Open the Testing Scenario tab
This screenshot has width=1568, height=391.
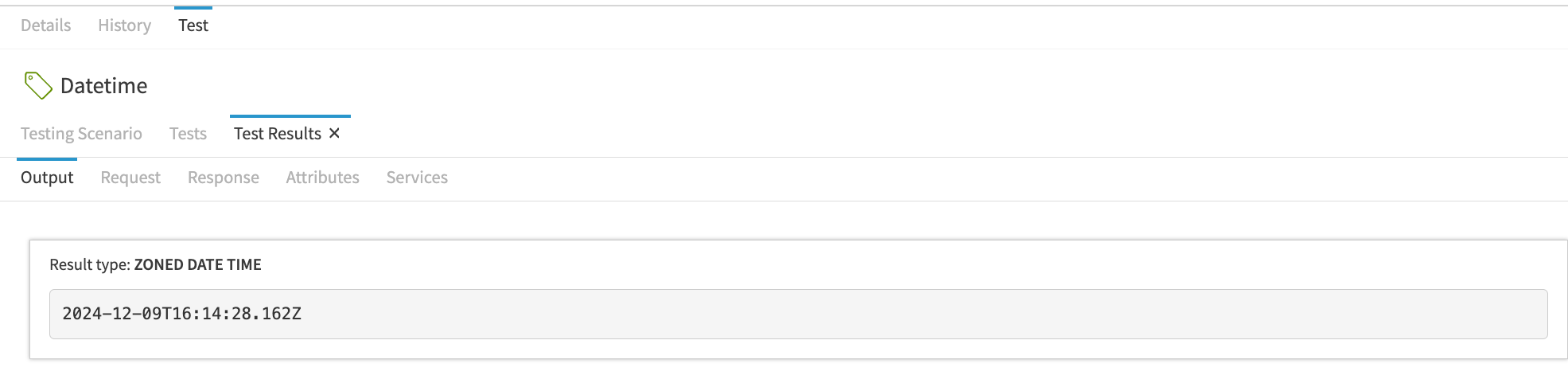click(81, 134)
